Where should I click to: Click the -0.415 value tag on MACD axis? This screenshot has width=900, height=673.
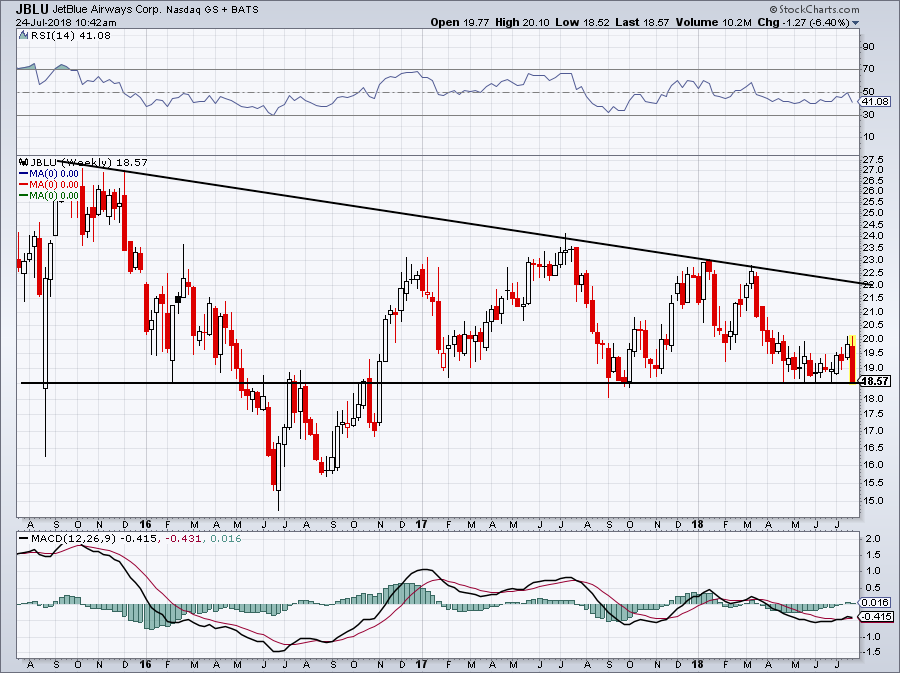click(x=876, y=617)
